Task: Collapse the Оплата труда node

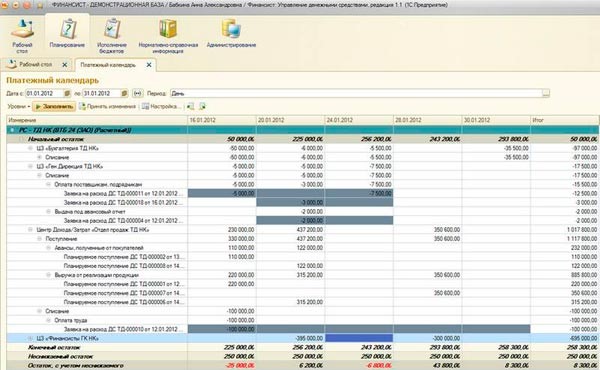Action: (49, 320)
